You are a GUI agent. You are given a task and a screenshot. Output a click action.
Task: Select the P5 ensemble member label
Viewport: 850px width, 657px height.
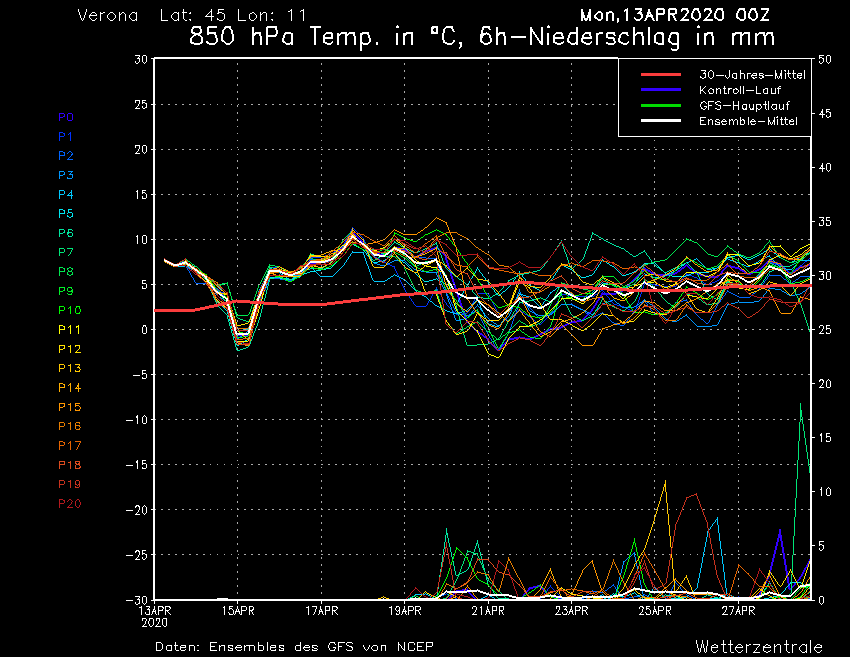66,214
